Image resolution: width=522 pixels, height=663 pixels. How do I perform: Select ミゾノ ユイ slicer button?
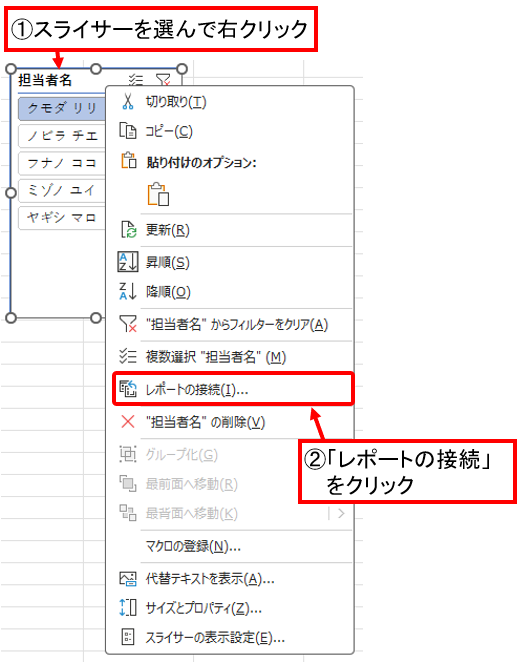pos(62,190)
